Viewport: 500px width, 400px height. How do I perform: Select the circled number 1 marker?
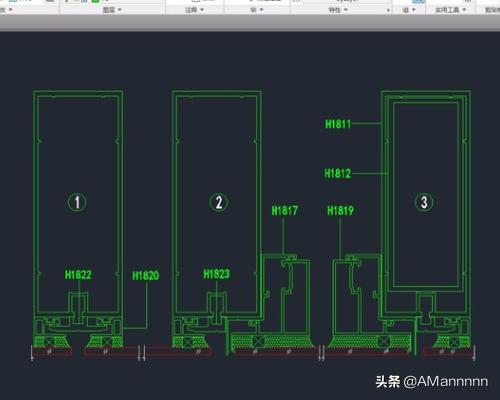pos(77,202)
